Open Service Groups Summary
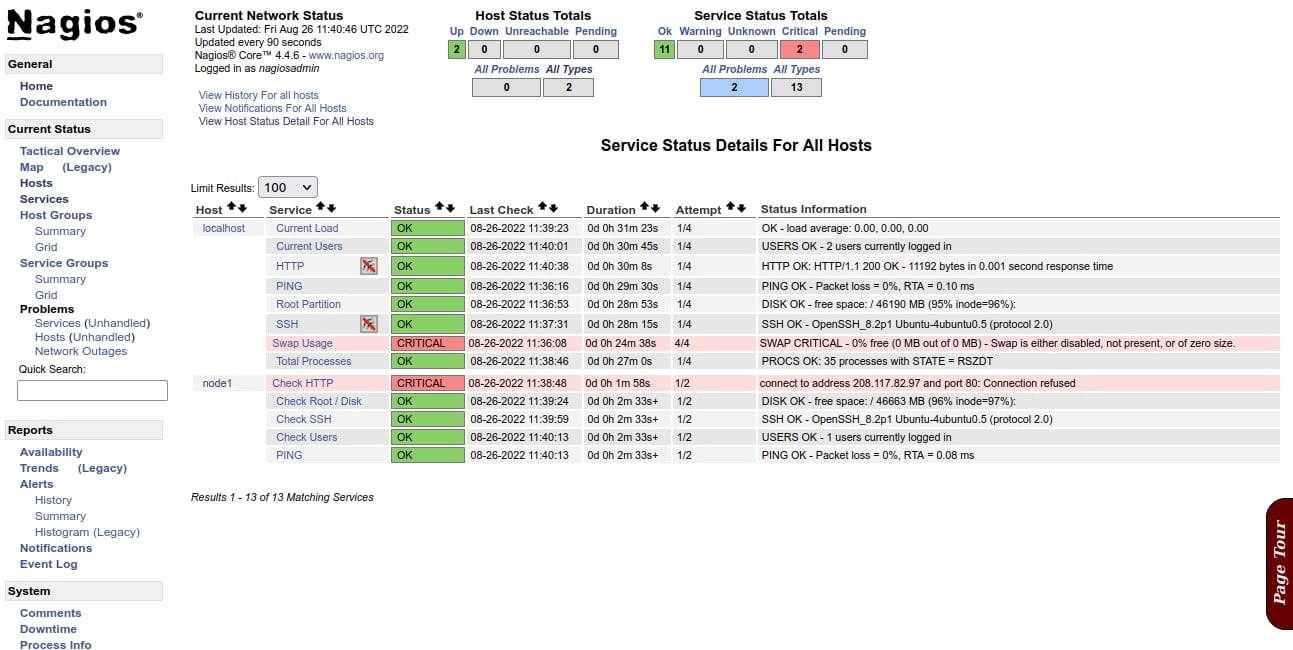1293x650 pixels. [60, 279]
